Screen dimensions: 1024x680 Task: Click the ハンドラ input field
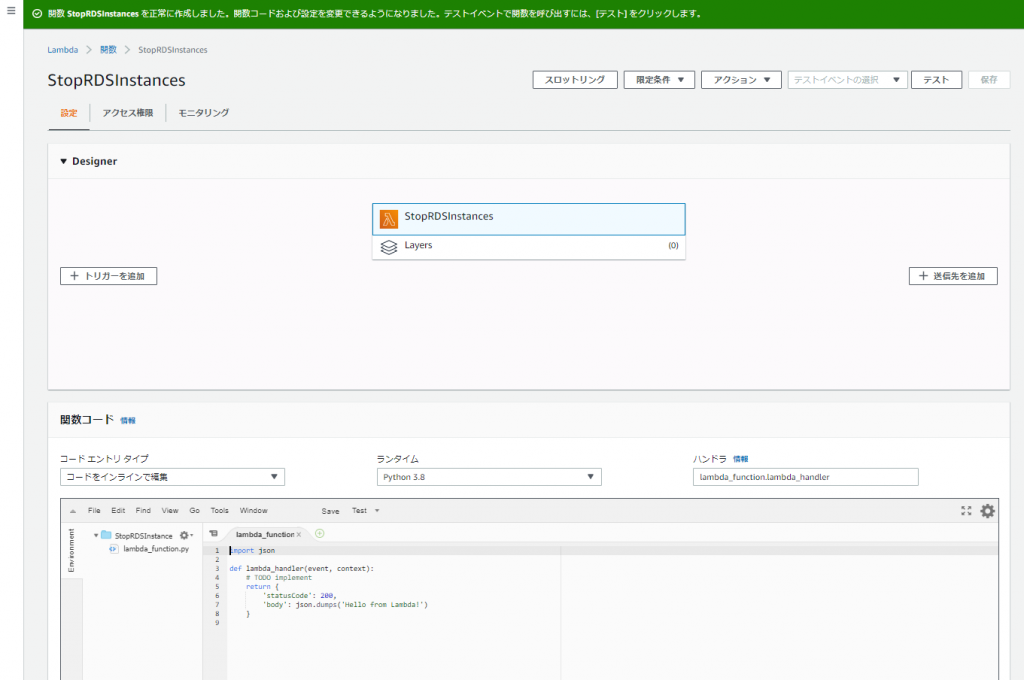[x=805, y=477]
